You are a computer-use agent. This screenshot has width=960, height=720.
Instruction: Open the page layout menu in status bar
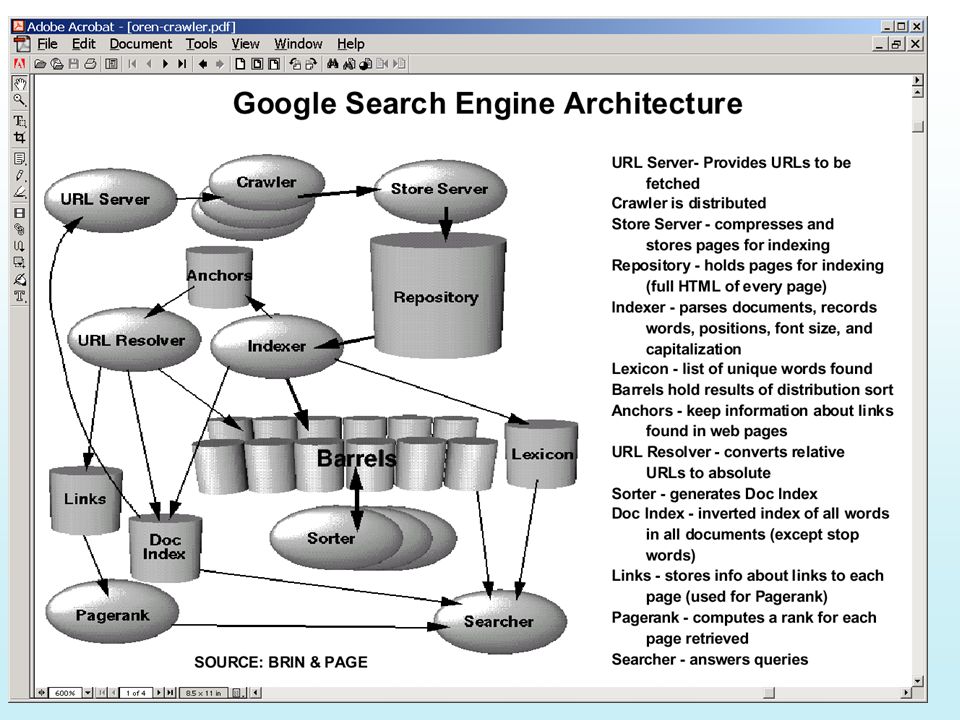238,692
